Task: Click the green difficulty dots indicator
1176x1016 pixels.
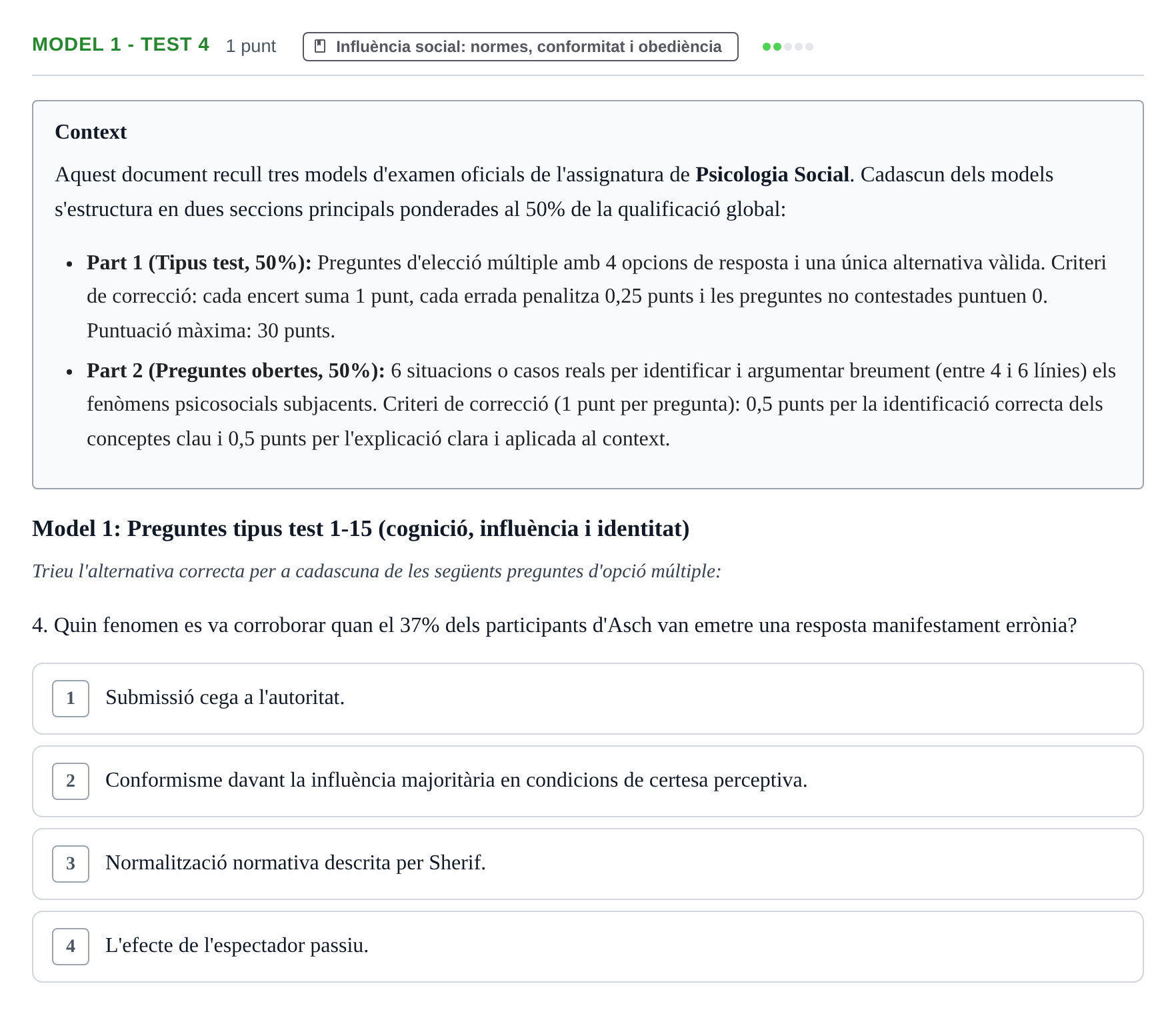Action: pos(788,47)
